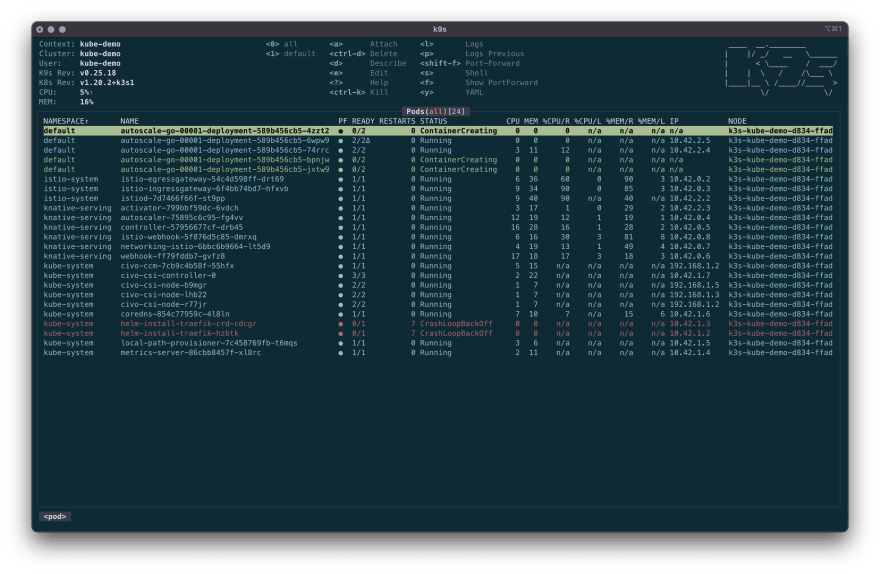Screen dimensions: 880x574
Task: Select helm-install-traefik-hzbtk pod
Action: click(x=438, y=333)
